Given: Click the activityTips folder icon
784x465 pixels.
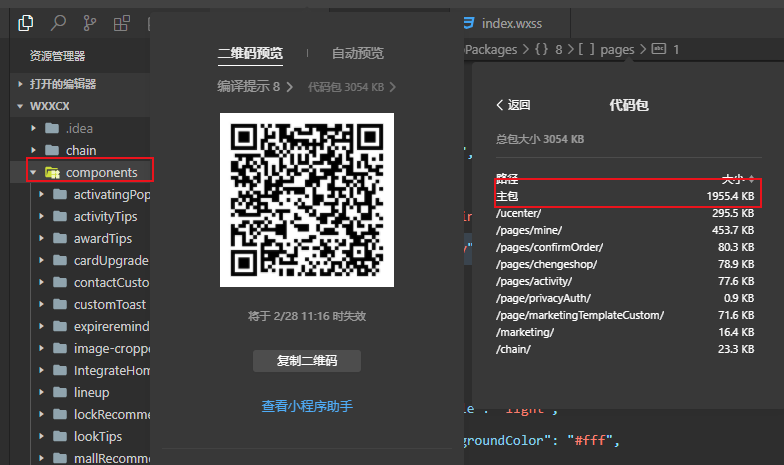Looking at the screenshot, I should 60,216.
